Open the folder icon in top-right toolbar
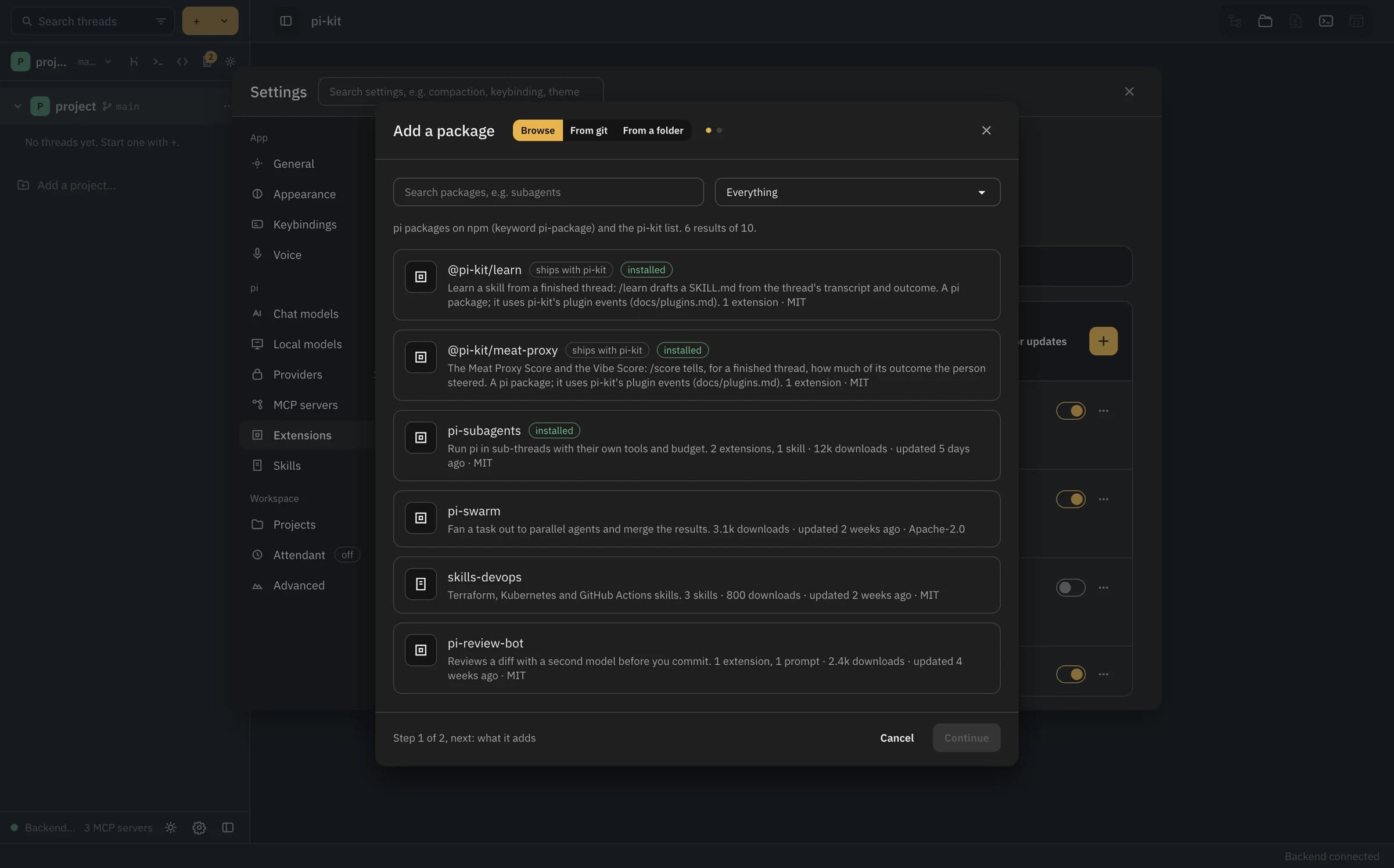Image resolution: width=1394 pixels, height=868 pixels. pos(1265,21)
